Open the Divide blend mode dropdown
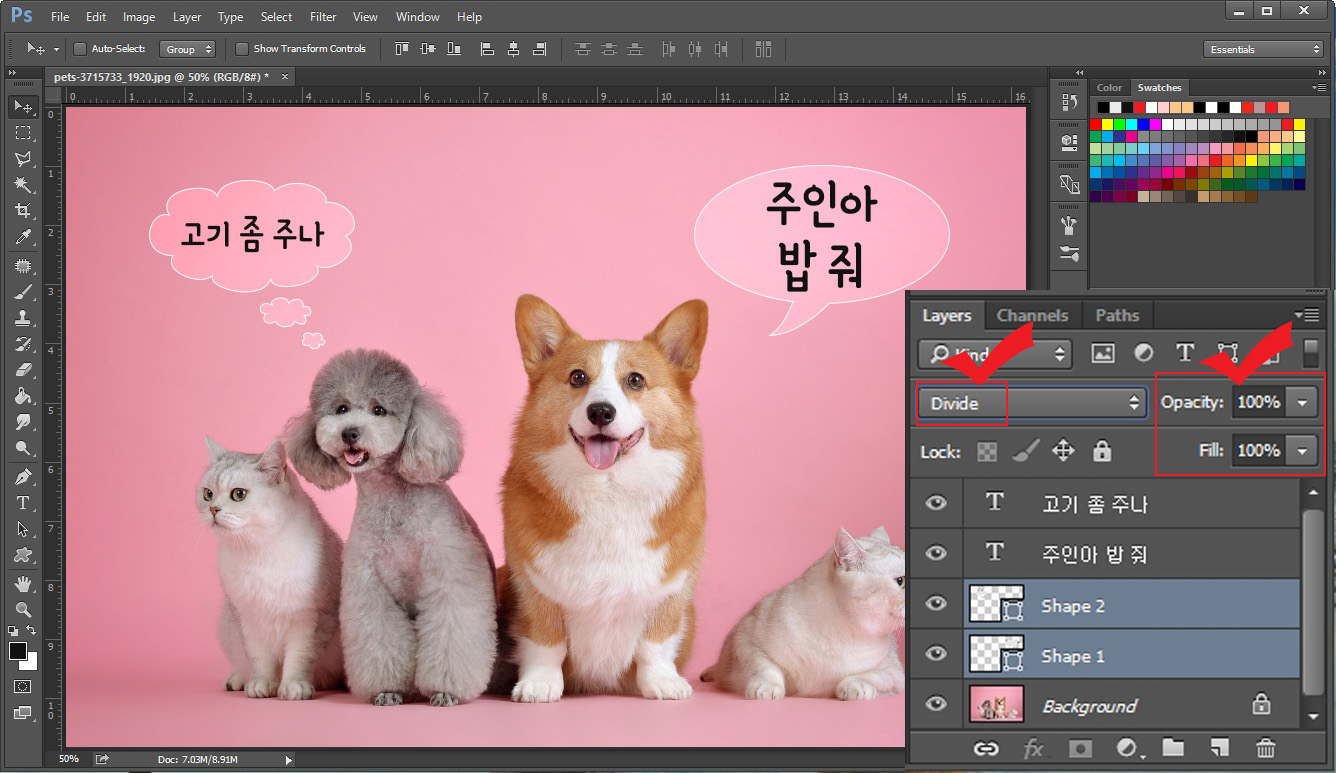This screenshot has width=1336, height=773. pyautogui.click(x=1030, y=402)
